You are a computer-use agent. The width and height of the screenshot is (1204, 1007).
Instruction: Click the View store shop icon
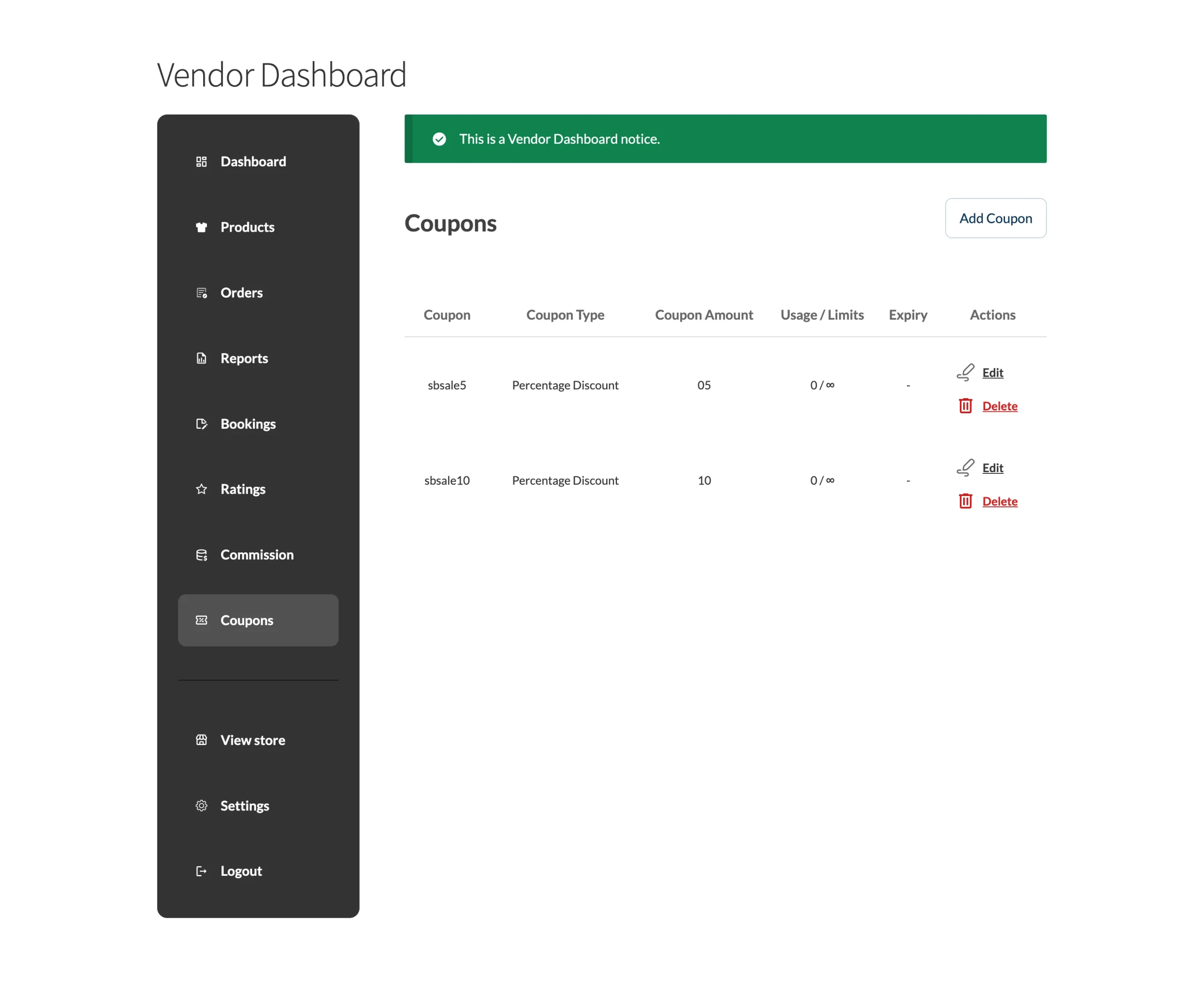201,740
